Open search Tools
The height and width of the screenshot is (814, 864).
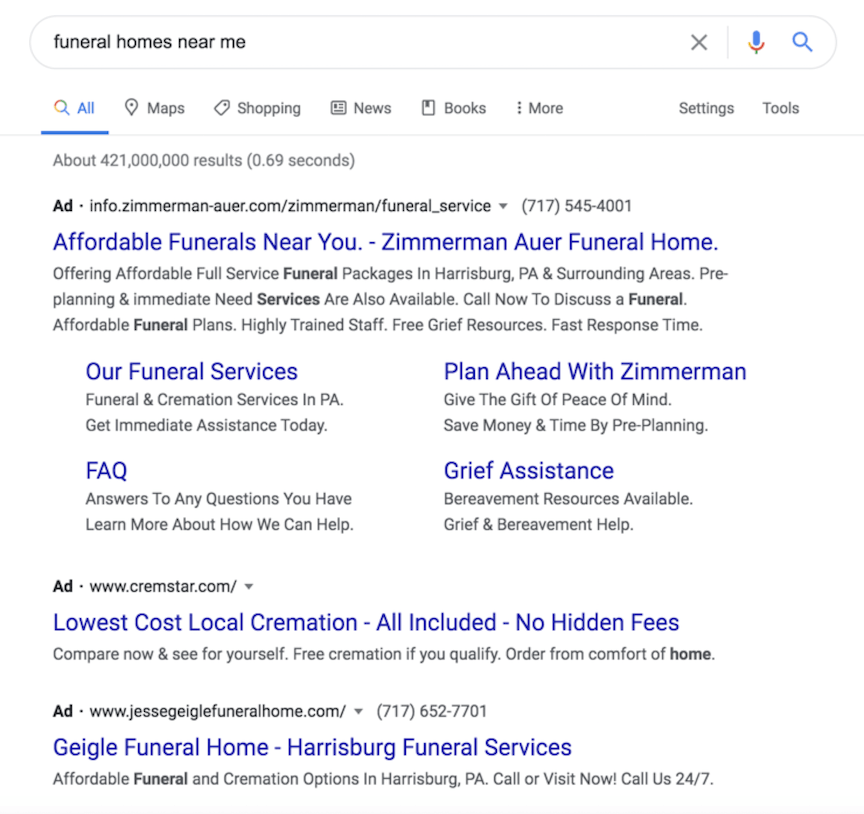pos(780,108)
